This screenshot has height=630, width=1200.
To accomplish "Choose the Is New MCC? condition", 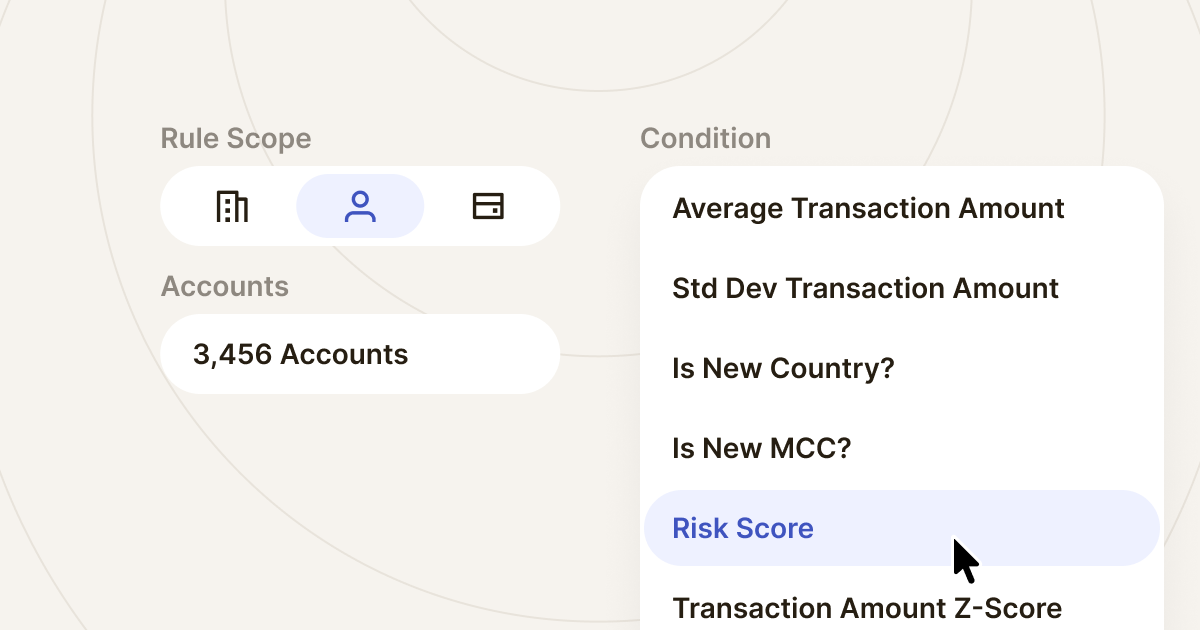I will click(761, 448).
